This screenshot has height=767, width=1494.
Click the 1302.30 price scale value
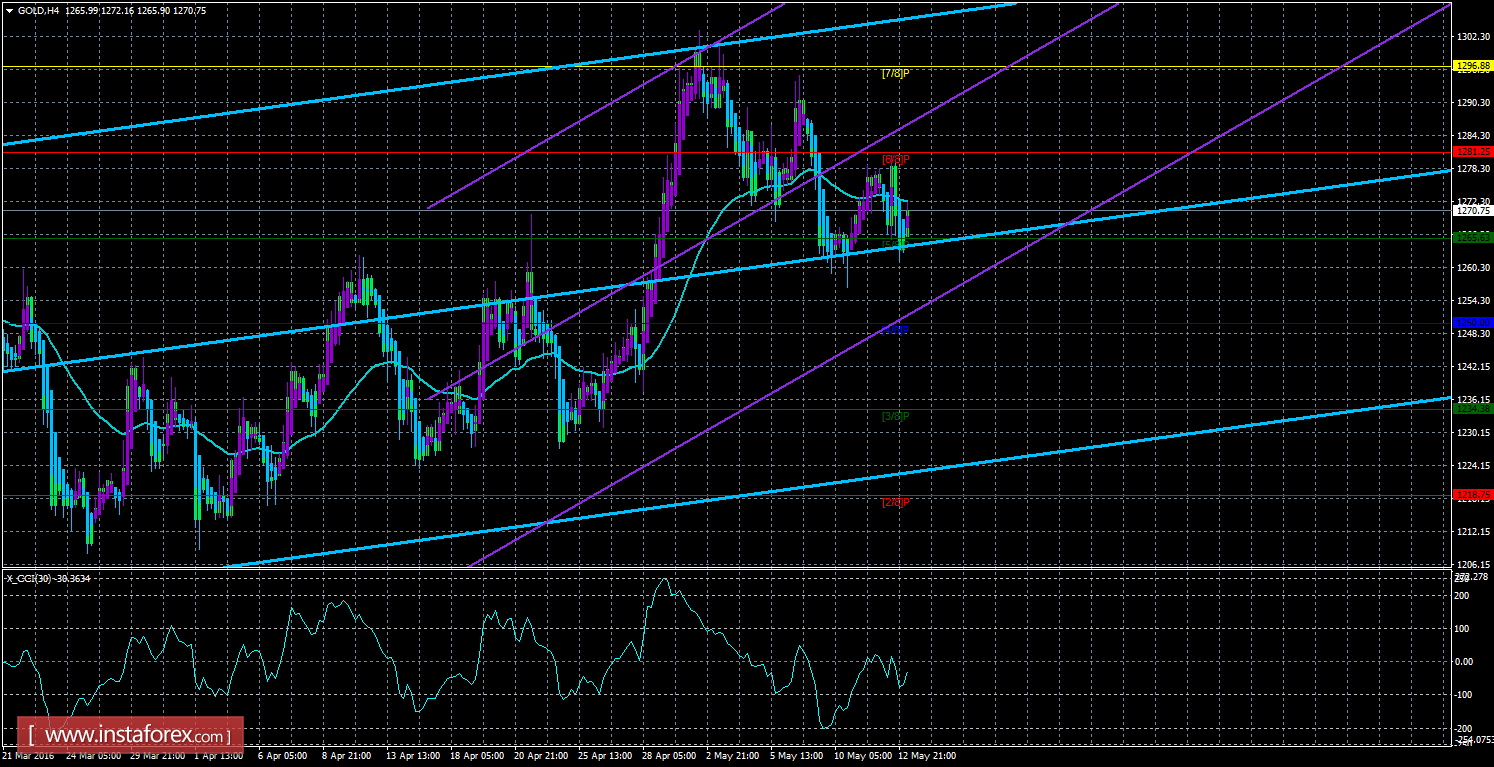click(1474, 37)
